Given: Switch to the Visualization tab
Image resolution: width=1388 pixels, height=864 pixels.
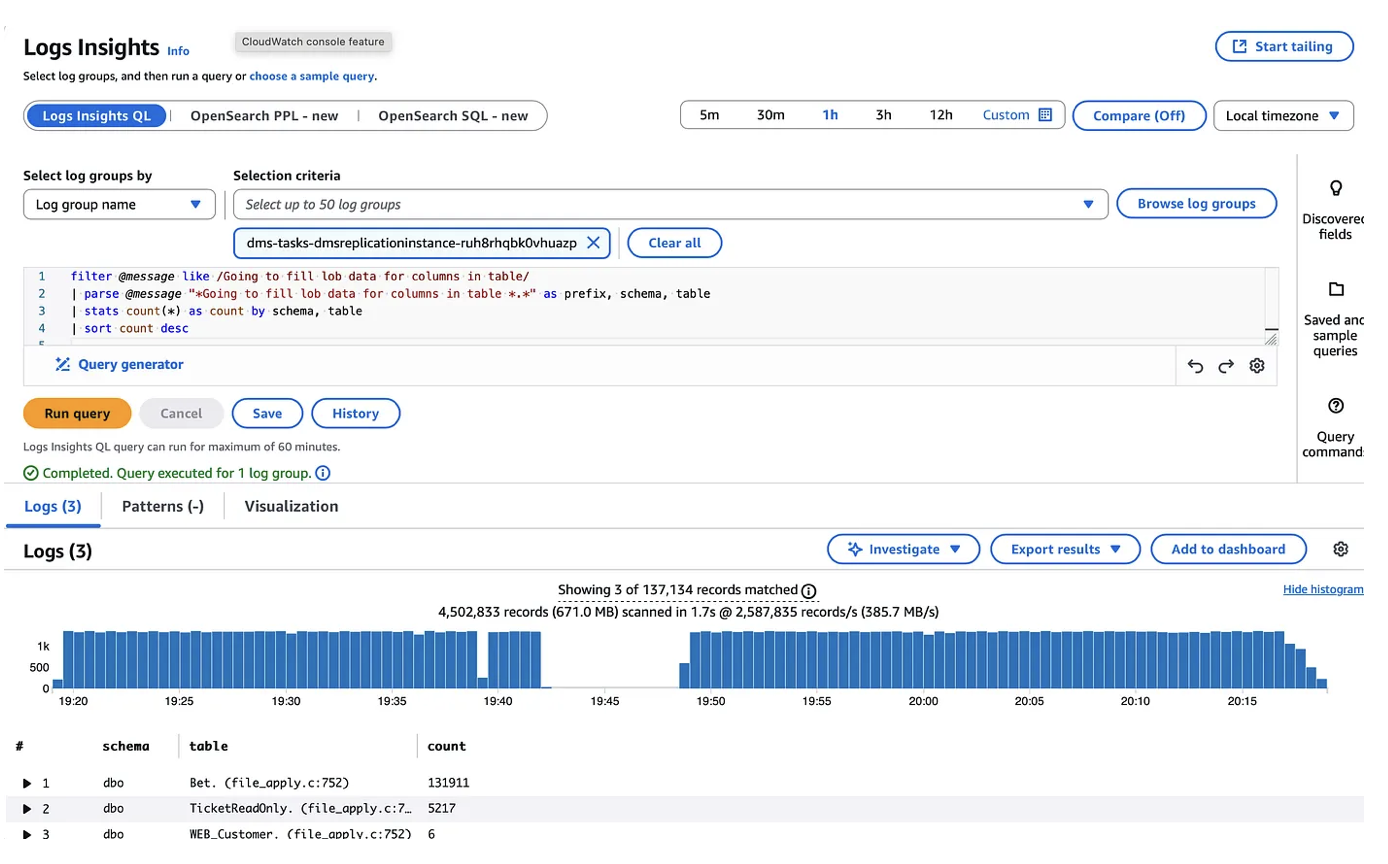Looking at the screenshot, I should pos(289,507).
